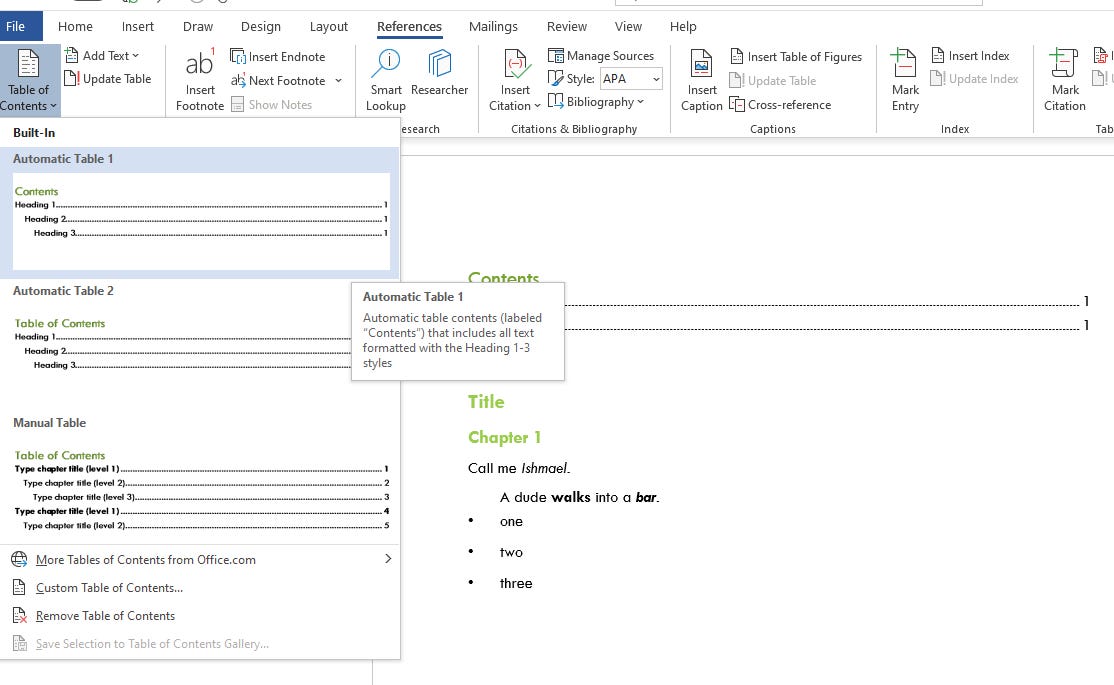The image size is (1114, 685).
Task: Click the green Contents heading in the document
Action: [503, 277]
